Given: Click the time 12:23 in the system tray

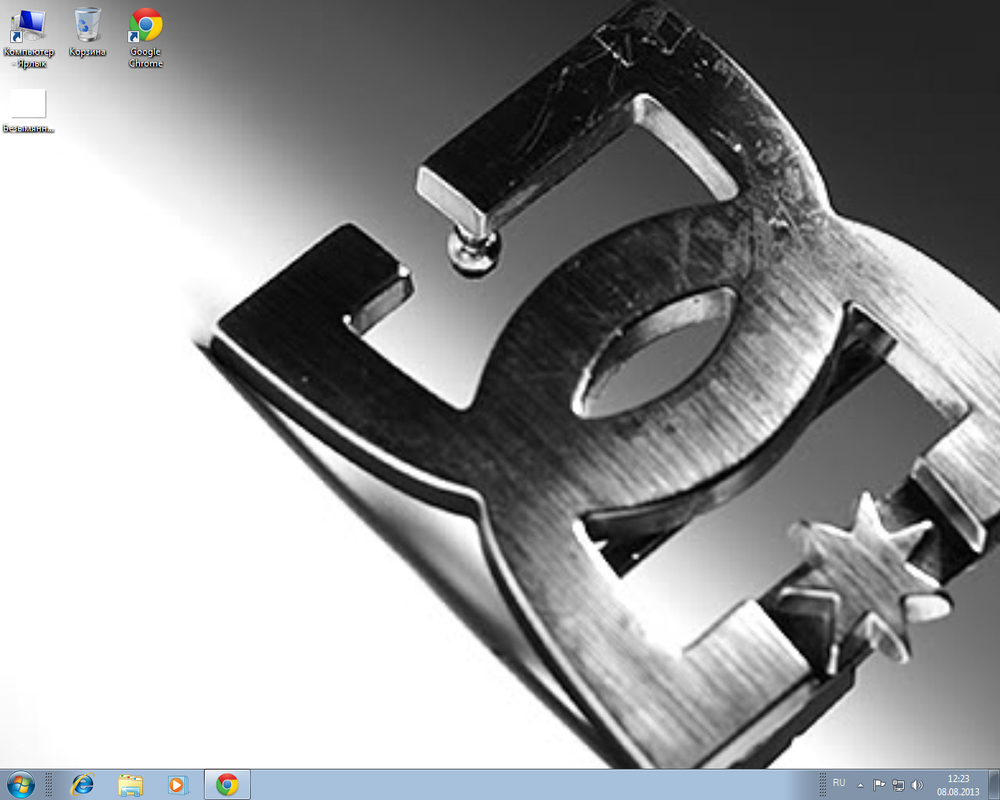Looking at the screenshot, I should pos(959,778).
